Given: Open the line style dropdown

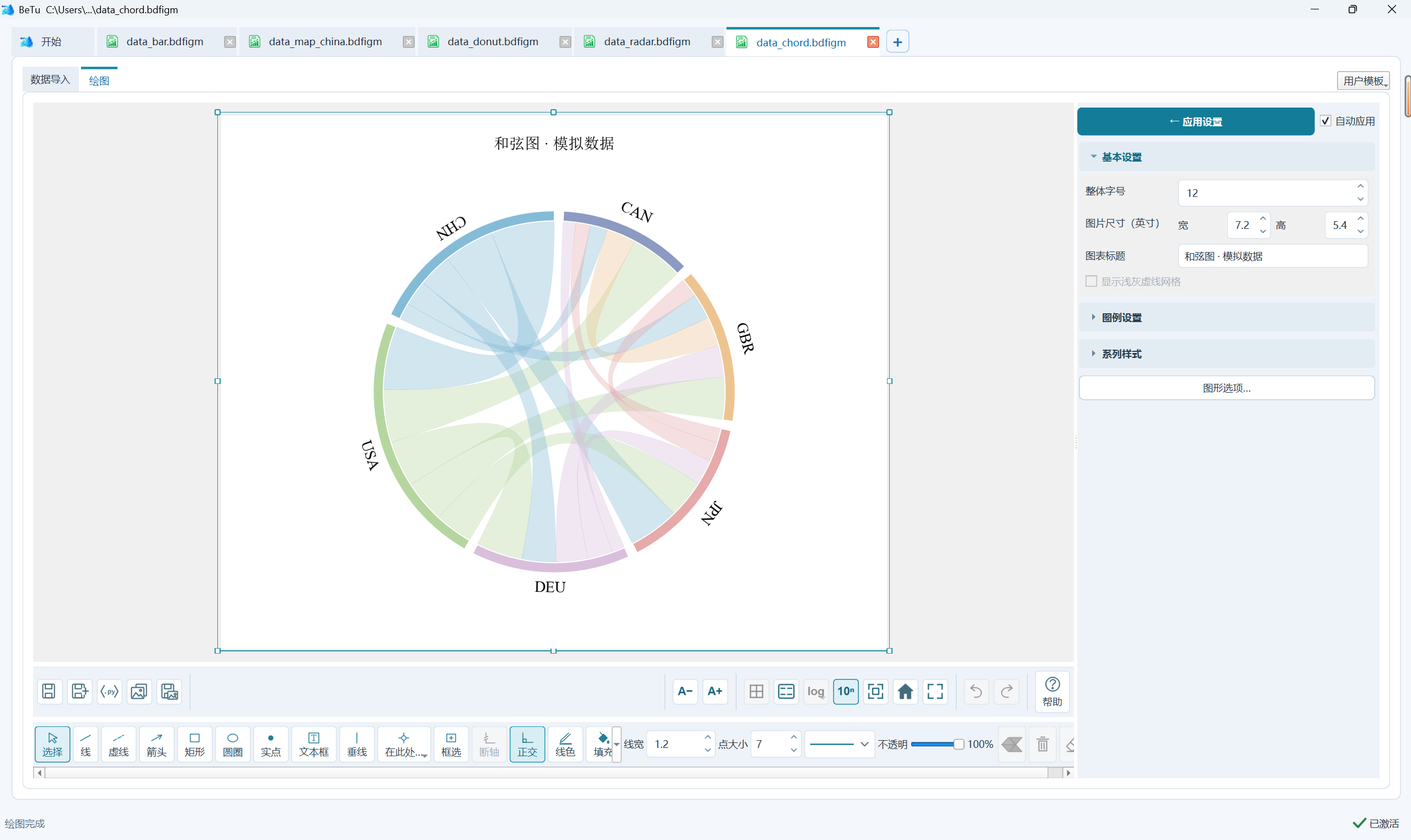Looking at the screenshot, I should pyautogui.click(x=840, y=744).
